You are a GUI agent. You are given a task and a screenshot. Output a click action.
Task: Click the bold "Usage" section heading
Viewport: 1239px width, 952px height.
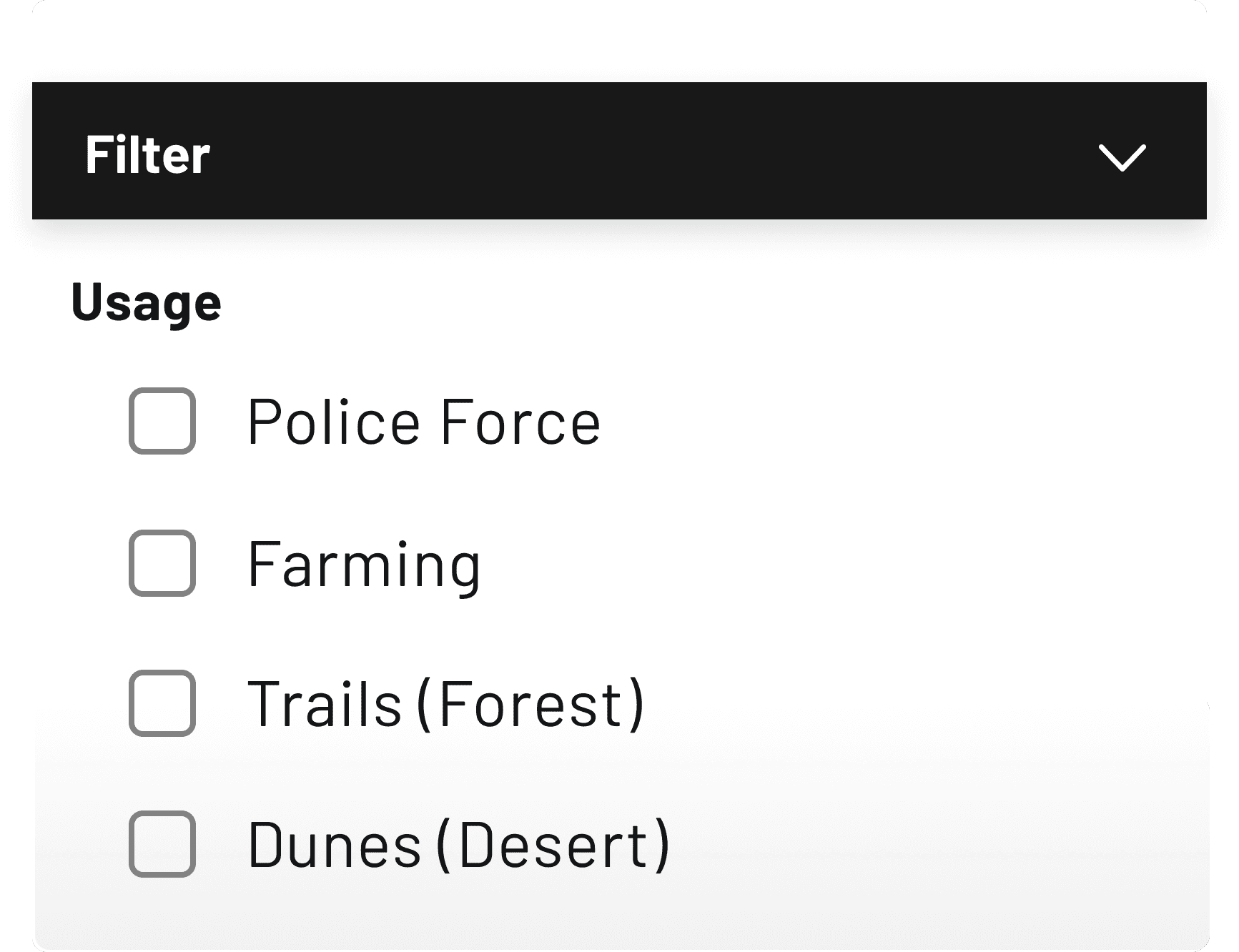pos(147,303)
